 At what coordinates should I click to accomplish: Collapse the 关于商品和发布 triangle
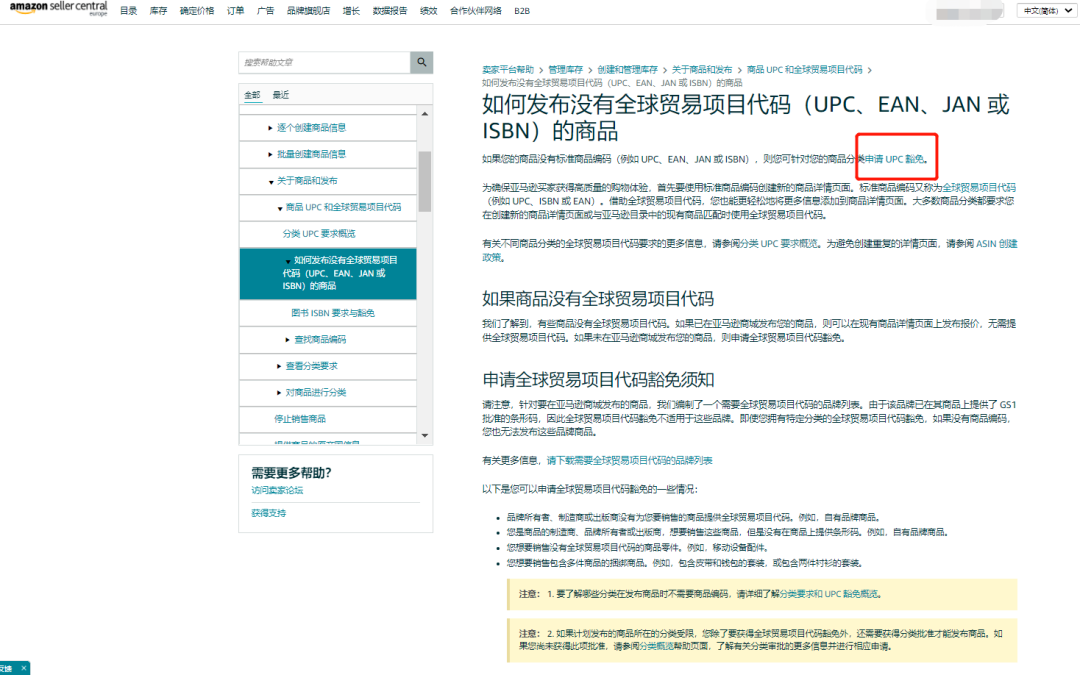(x=271, y=182)
